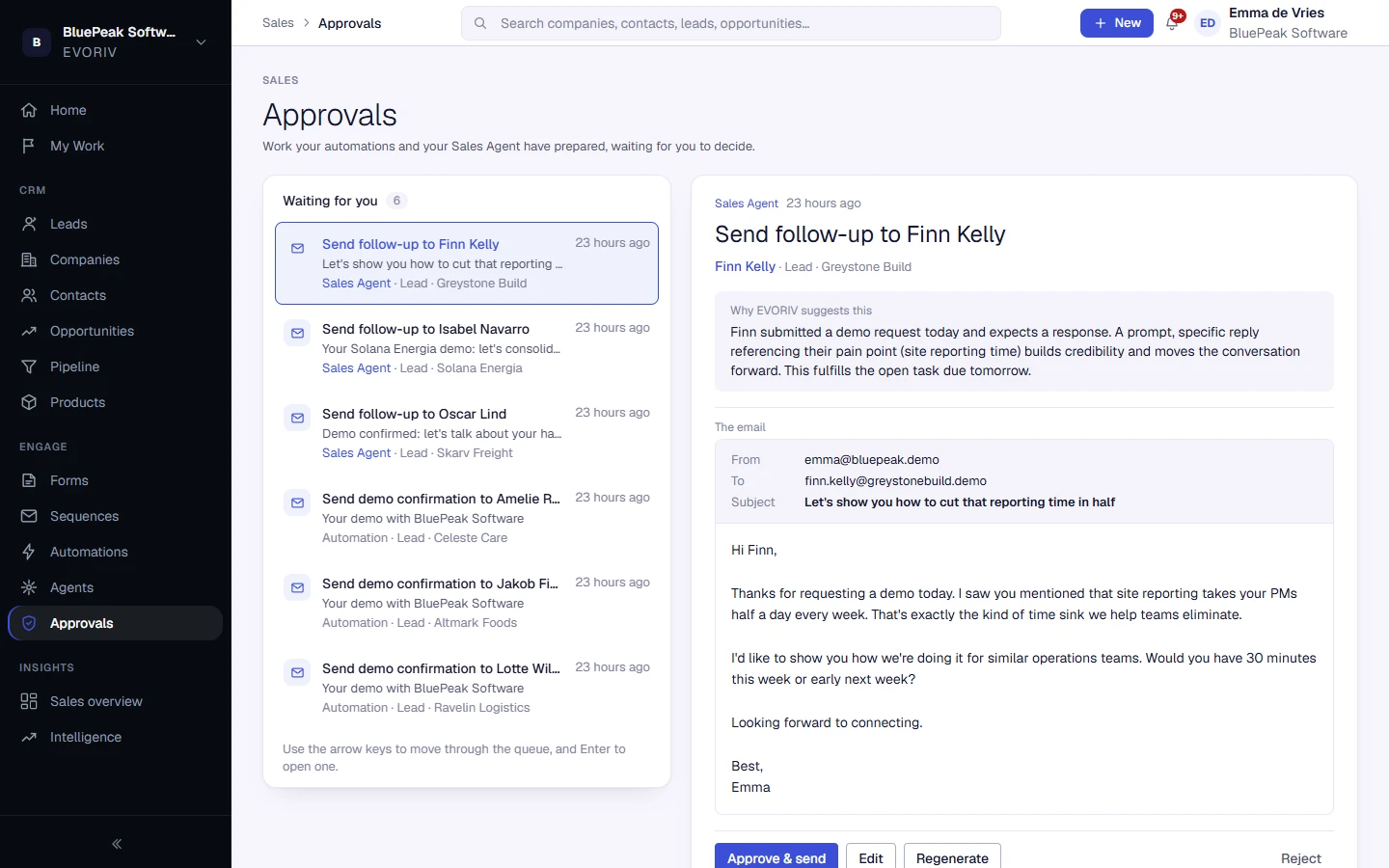
Task: Open the Finn Kelly lead link
Action: point(745,266)
